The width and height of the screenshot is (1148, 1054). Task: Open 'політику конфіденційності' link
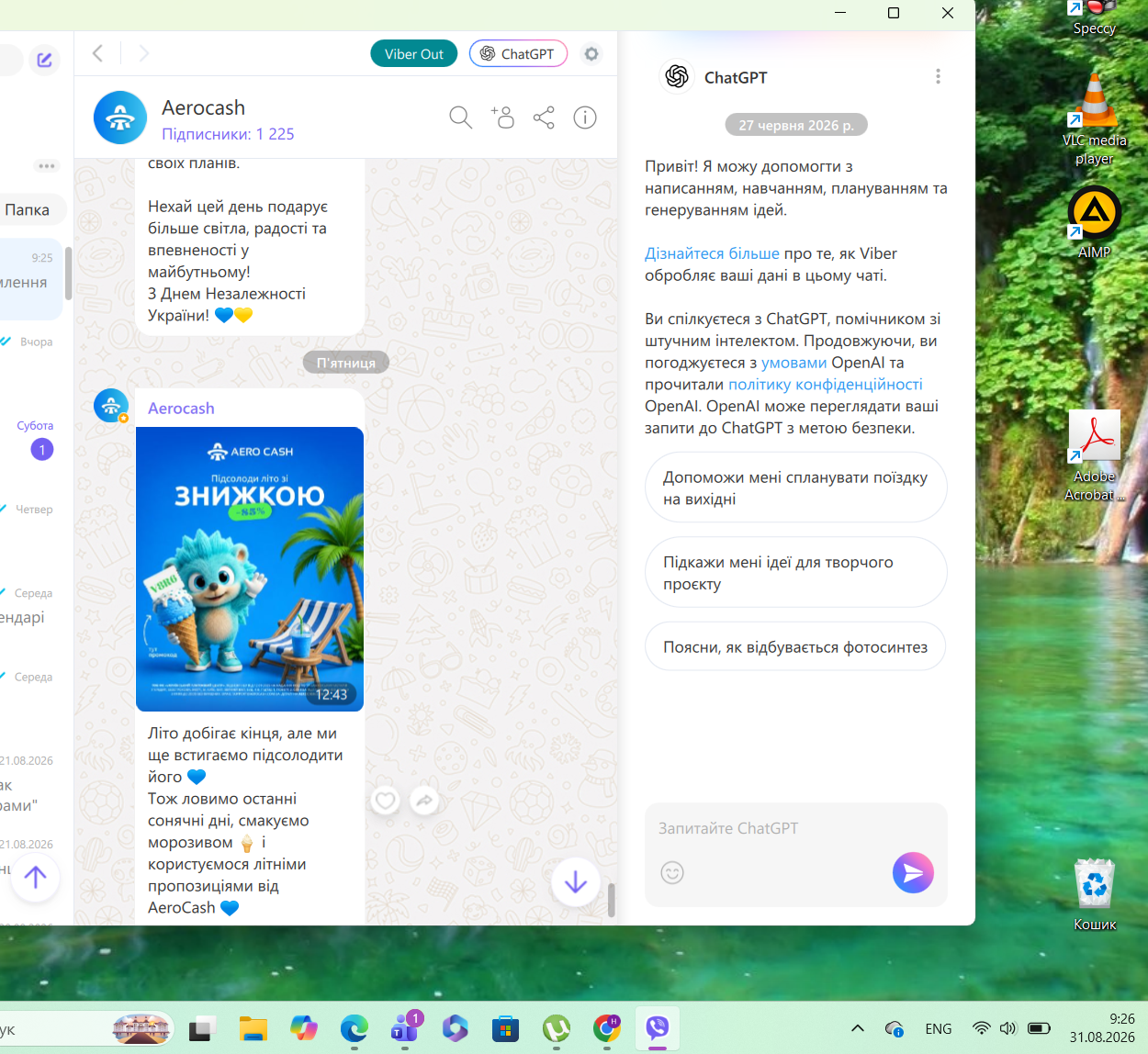(825, 385)
